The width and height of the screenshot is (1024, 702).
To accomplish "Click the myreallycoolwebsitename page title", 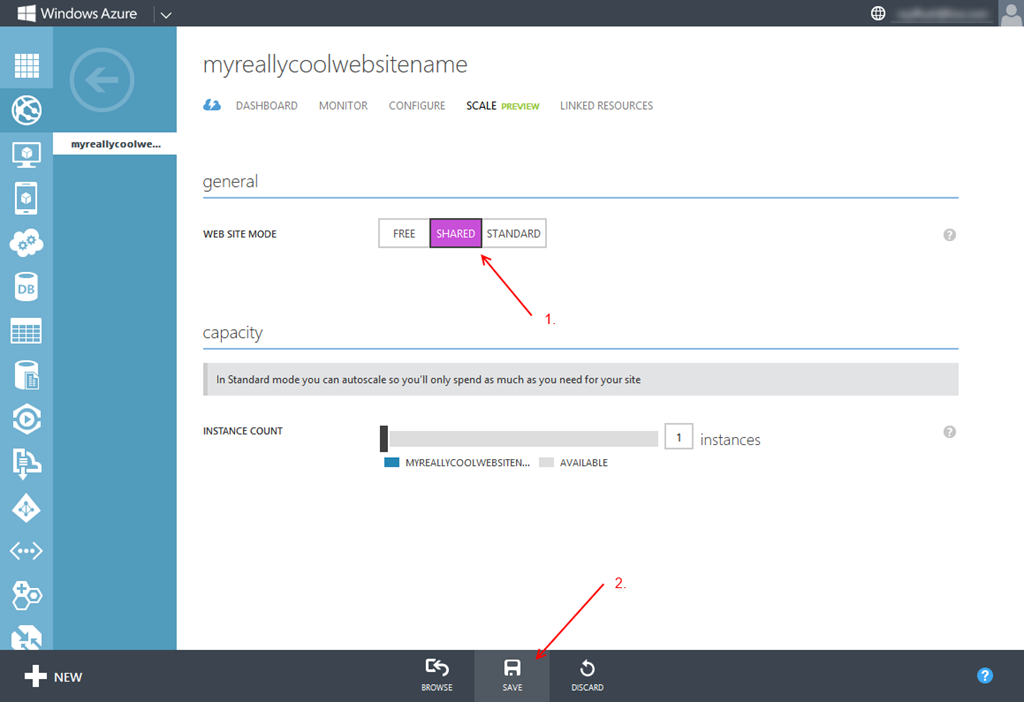I will coord(335,65).
